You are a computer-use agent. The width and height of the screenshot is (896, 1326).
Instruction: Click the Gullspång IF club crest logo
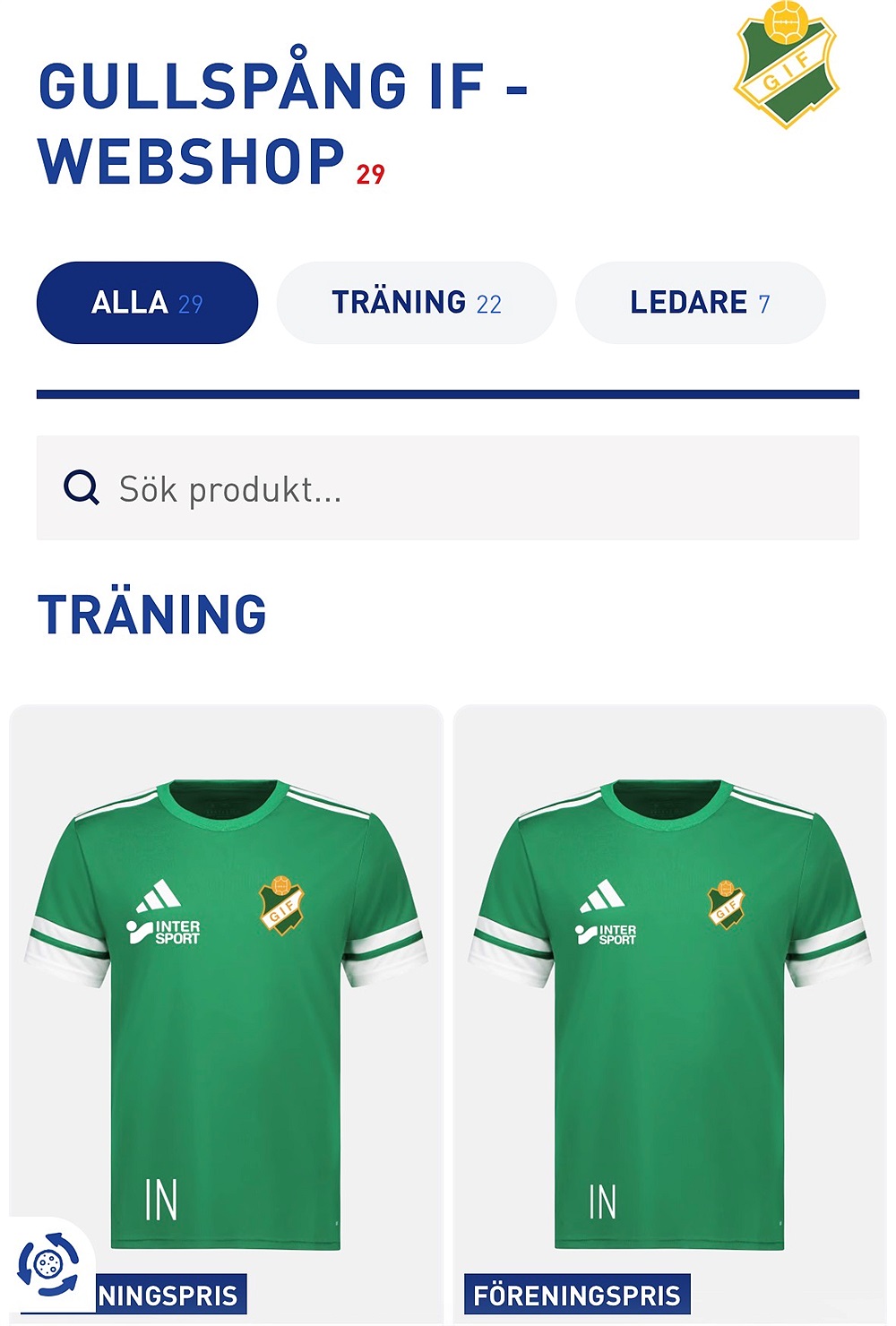point(786,65)
